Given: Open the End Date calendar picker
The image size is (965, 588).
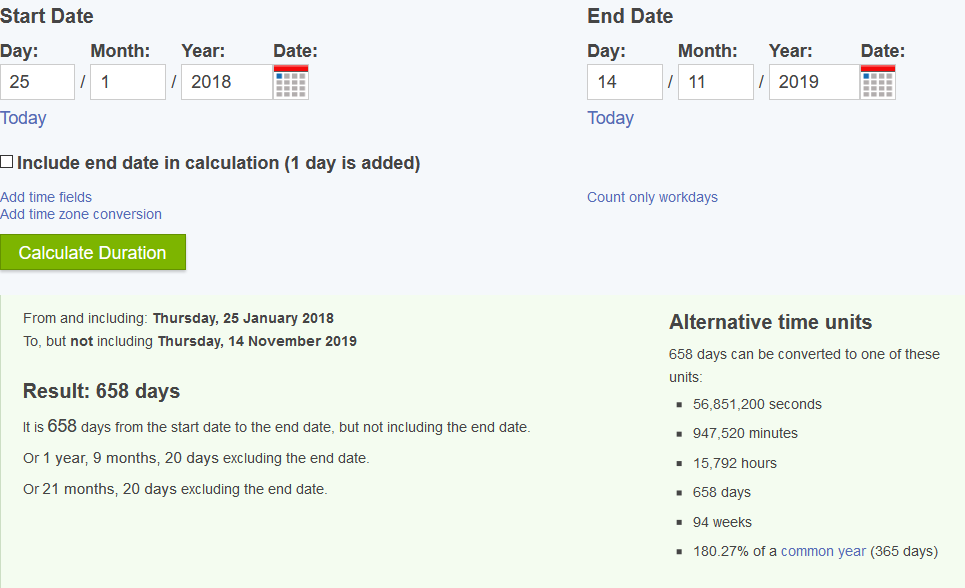Looking at the screenshot, I should click(x=878, y=83).
